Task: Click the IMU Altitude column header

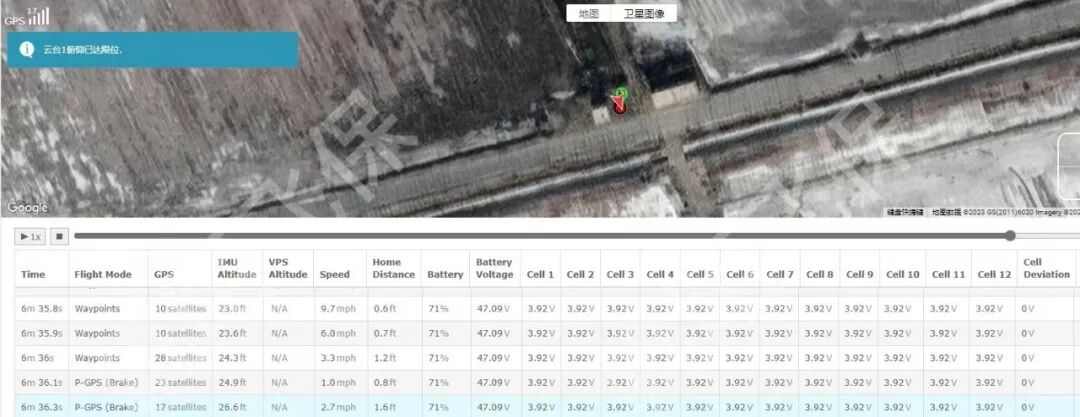Action: coord(237,268)
